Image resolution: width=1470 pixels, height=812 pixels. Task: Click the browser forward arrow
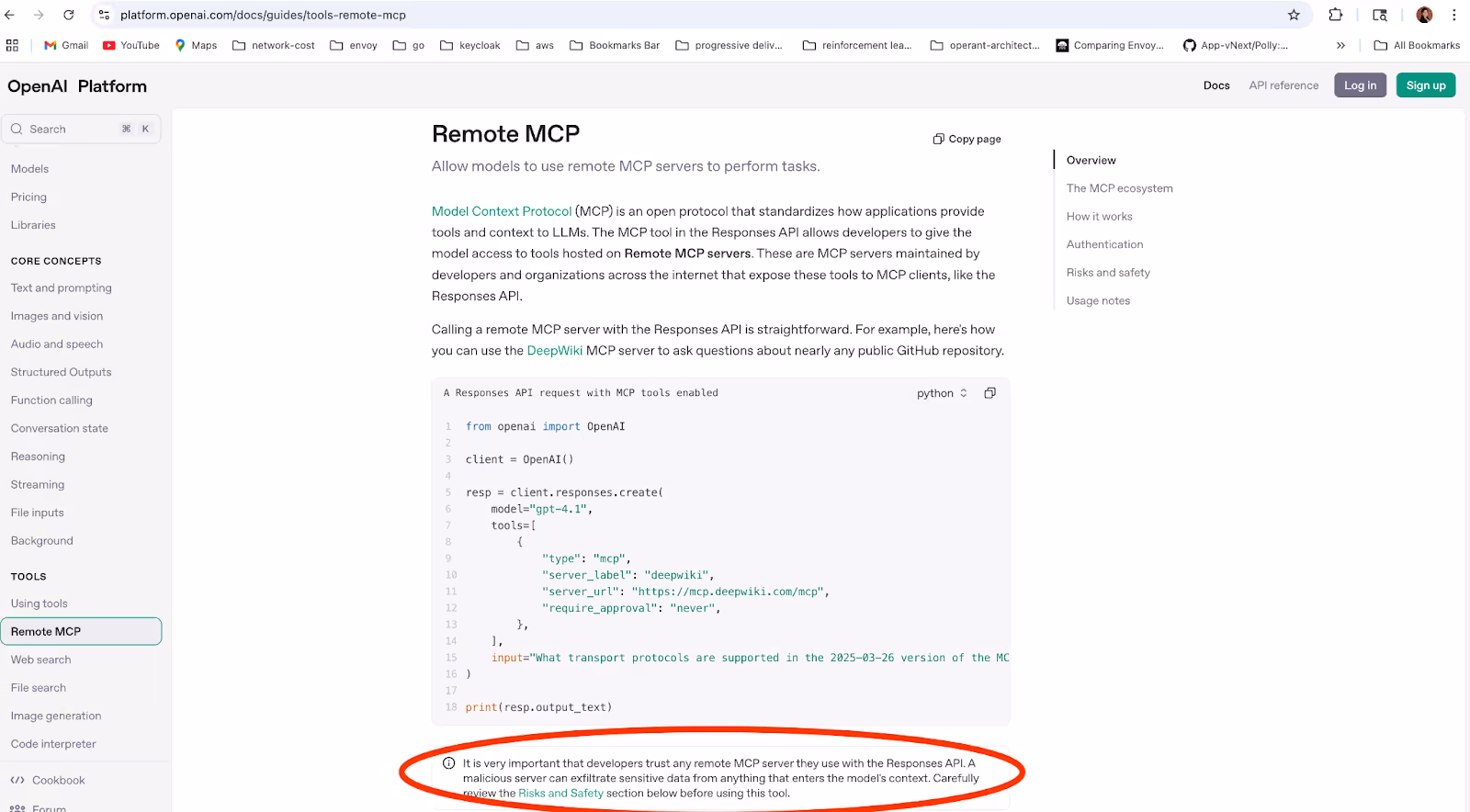pyautogui.click(x=39, y=15)
